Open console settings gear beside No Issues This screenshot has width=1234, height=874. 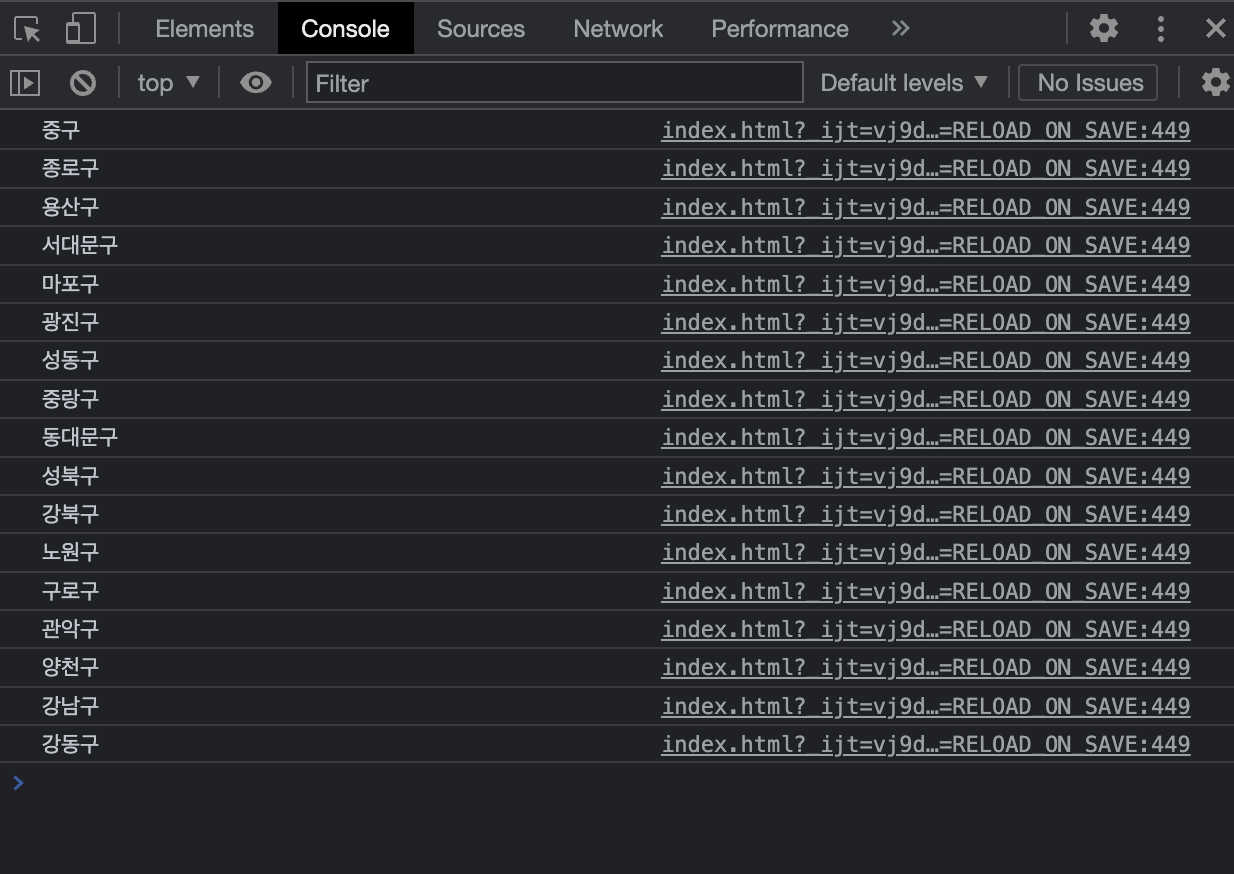[1215, 82]
